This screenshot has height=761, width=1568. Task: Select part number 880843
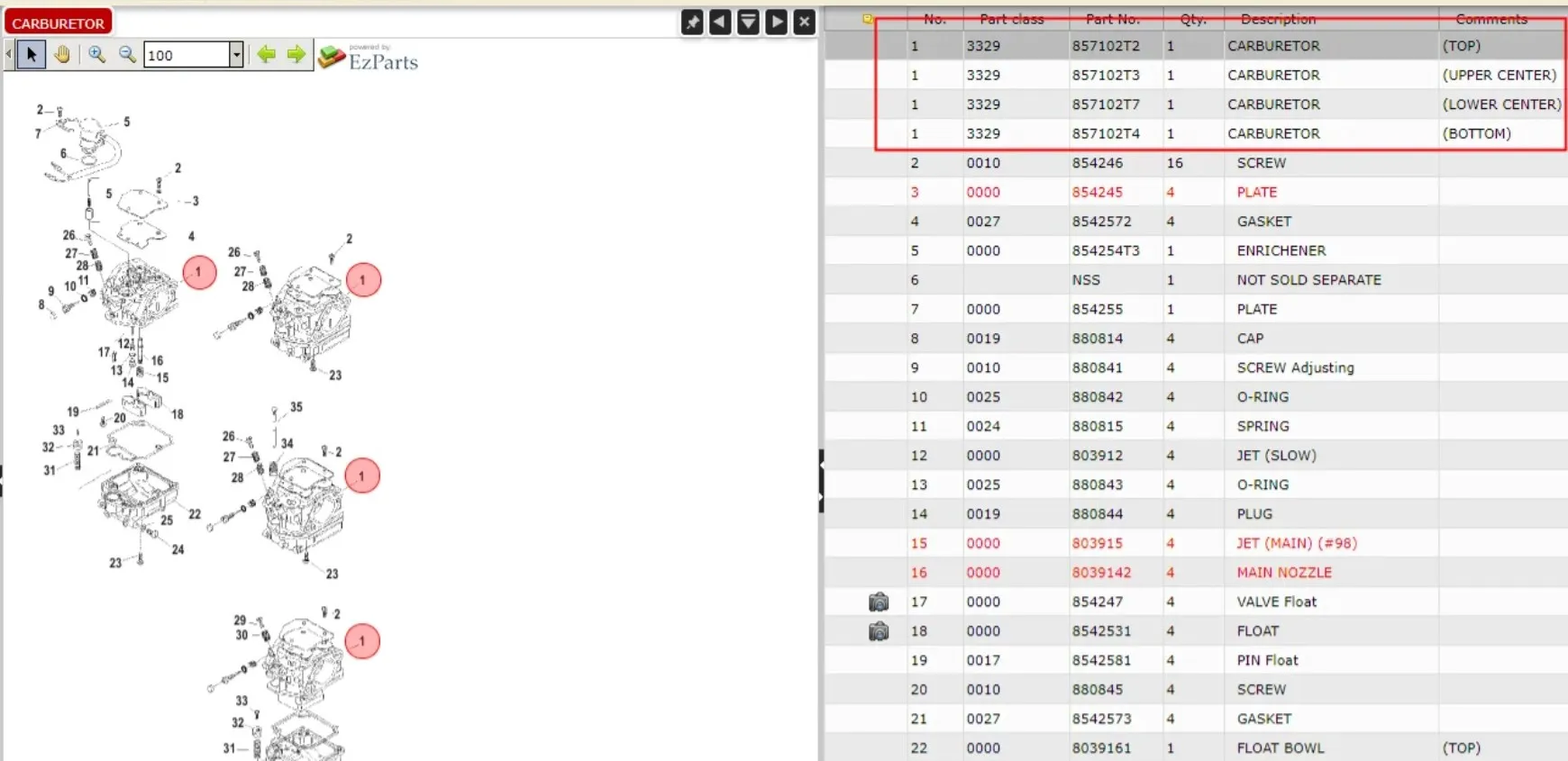click(1098, 485)
